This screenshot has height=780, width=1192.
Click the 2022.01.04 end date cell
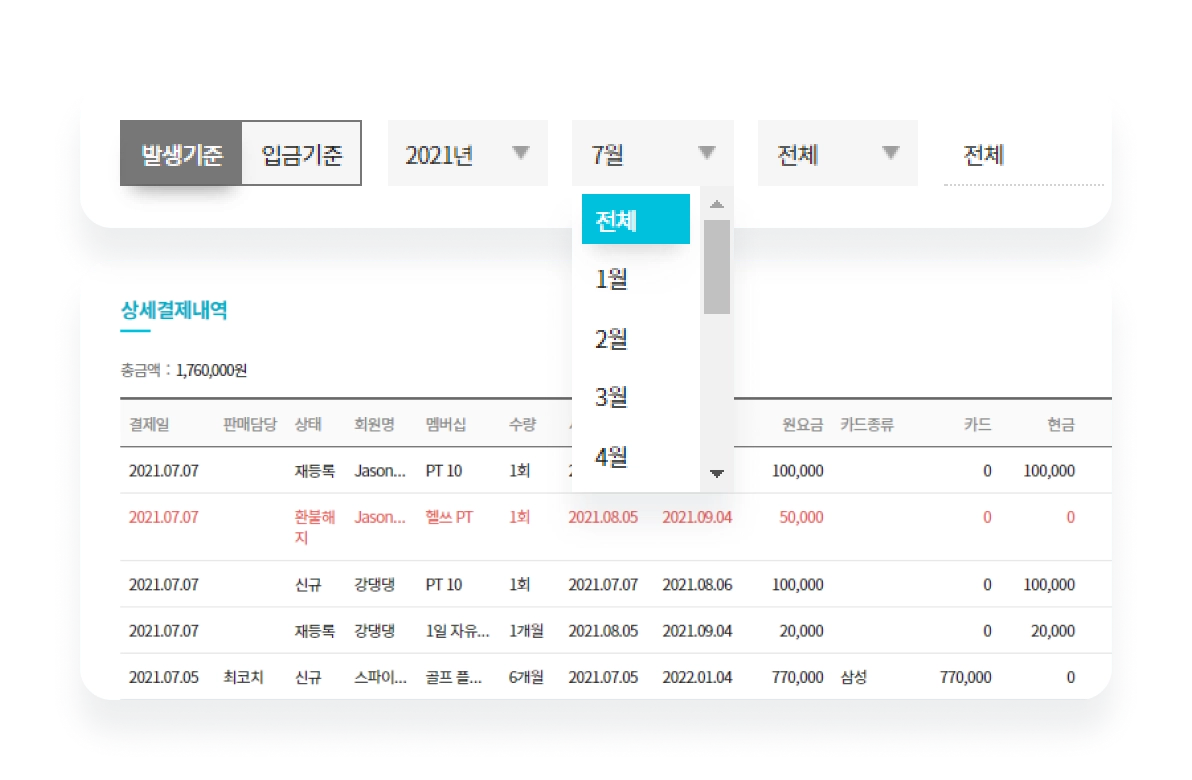[697, 677]
